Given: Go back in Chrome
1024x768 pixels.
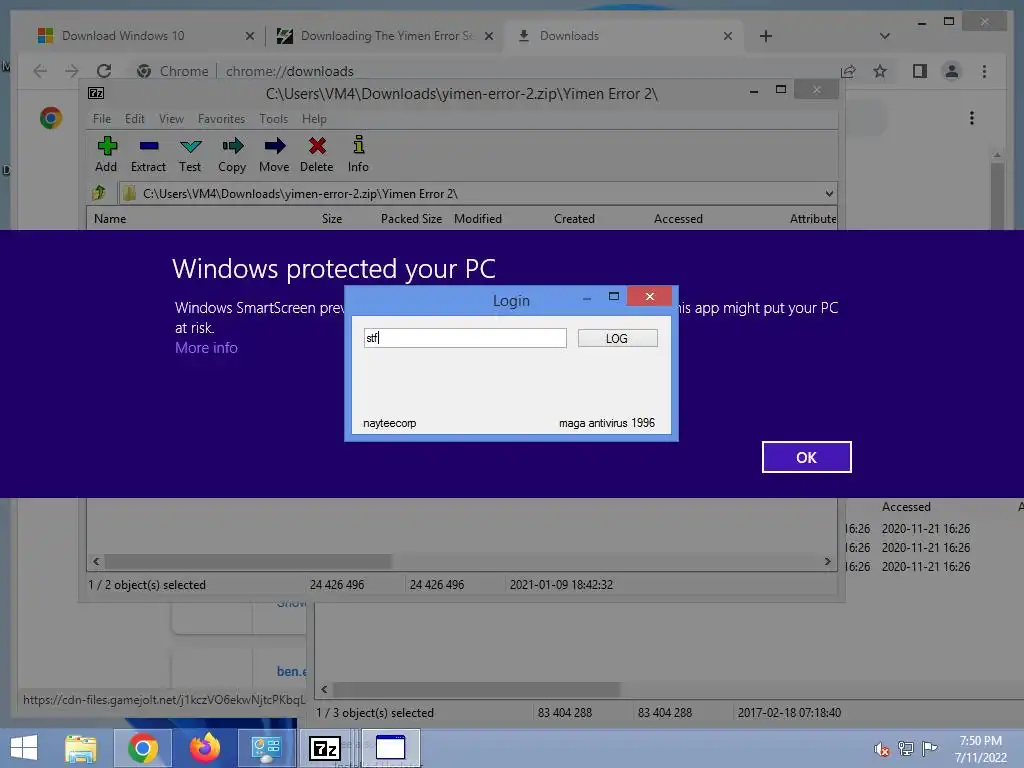Looking at the screenshot, I should click(40, 71).
